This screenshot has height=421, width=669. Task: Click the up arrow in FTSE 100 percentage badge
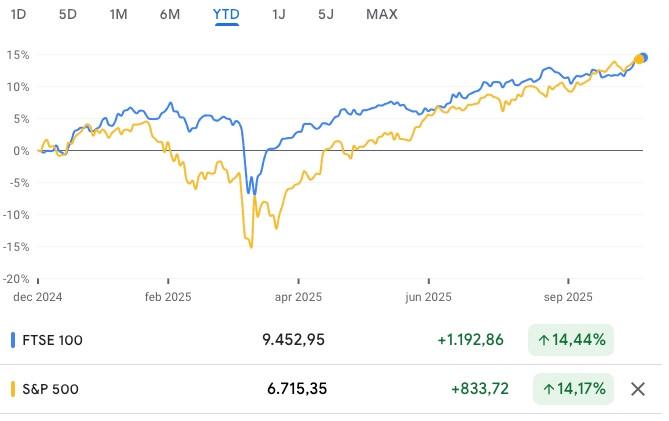544,340
